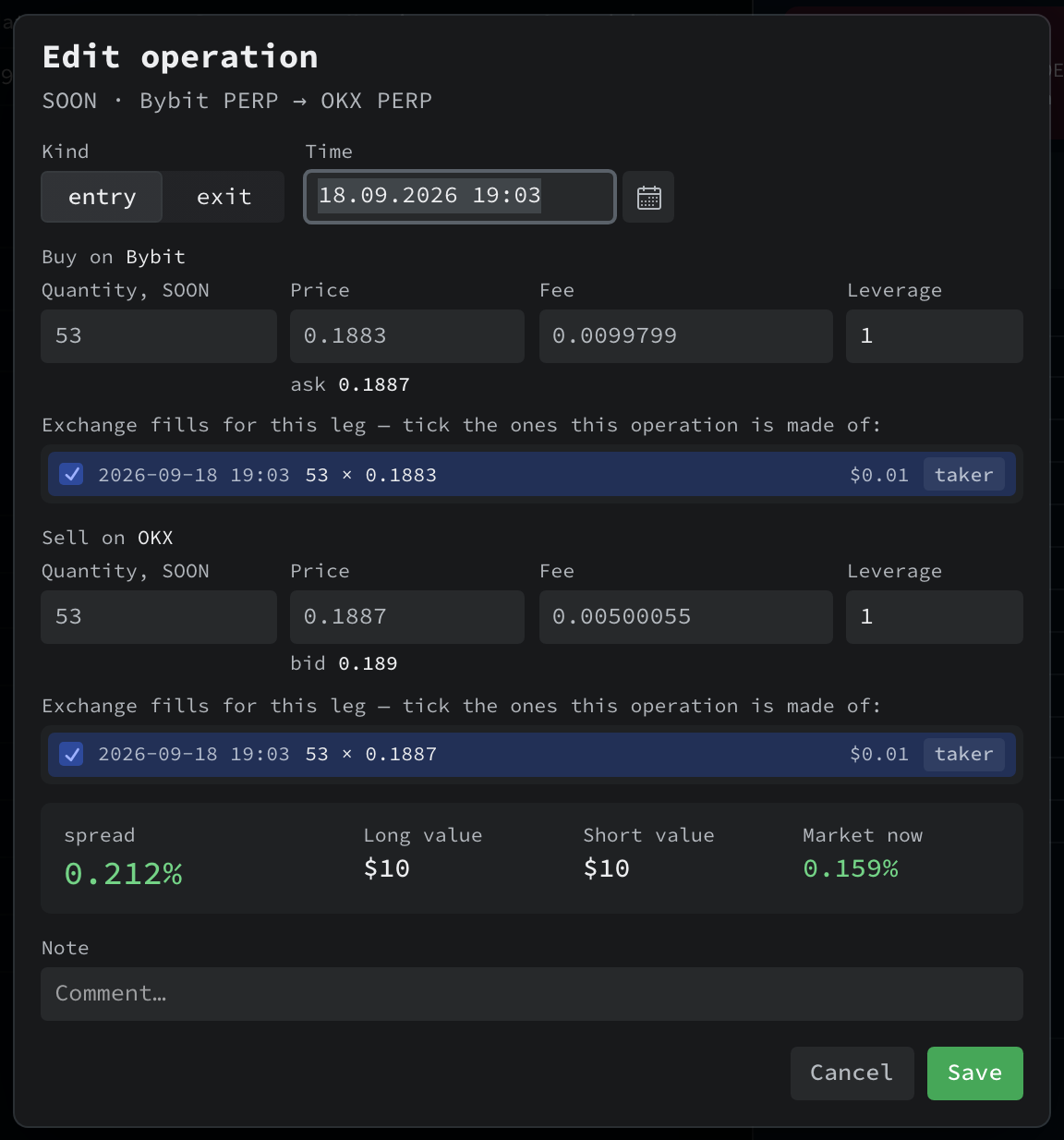The image size is (1064, 1140).
Task: Untick the Bybit 0.1883 fill checkbox
Action: click(x=71, y=474)
